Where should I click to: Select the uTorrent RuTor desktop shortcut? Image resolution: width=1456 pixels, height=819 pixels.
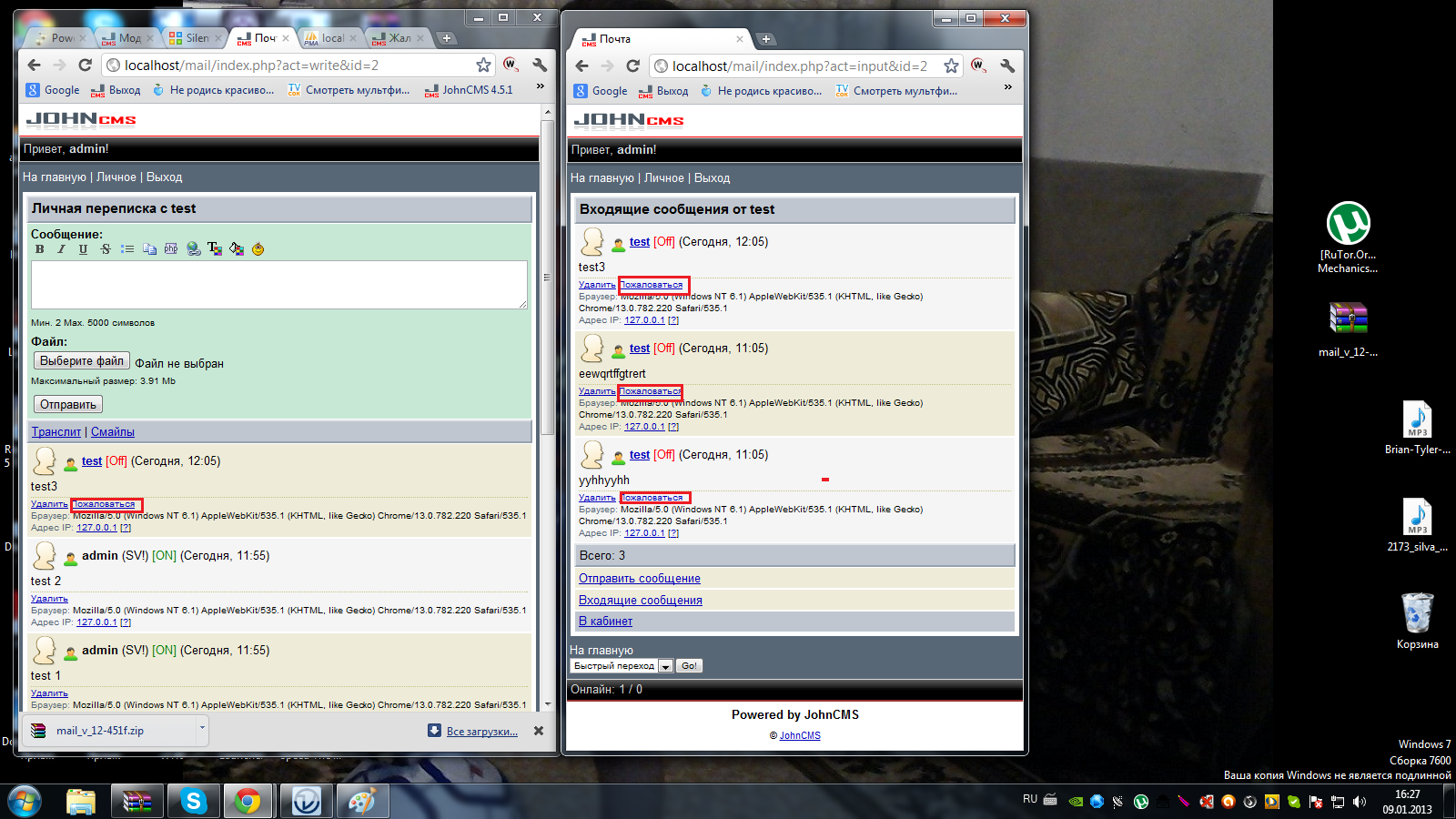pos(1348,238)
